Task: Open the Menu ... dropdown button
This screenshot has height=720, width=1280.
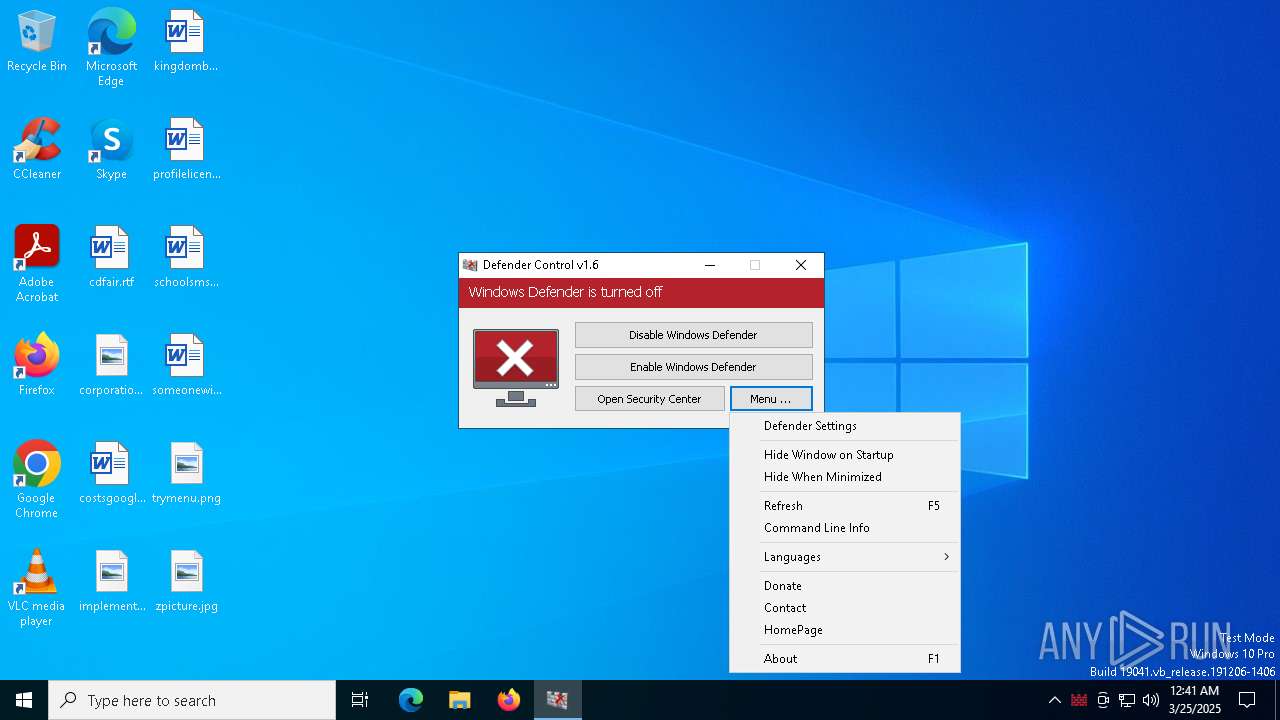Action: (771, 399)
